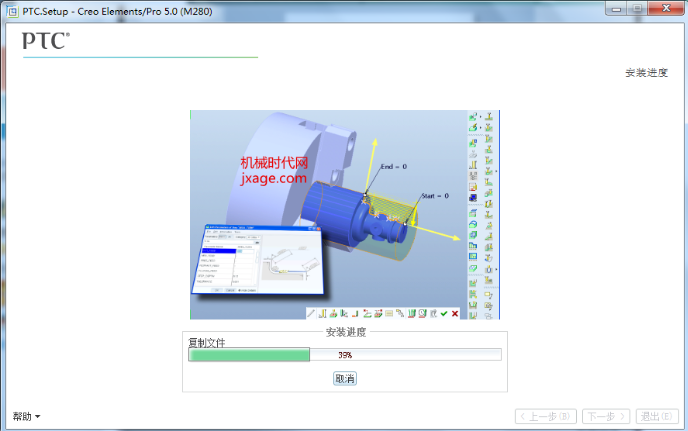Minimize the PTC.Setup window
Image resolution: width=688 pixels, height=431 pixels.
(x=617, y=9)
